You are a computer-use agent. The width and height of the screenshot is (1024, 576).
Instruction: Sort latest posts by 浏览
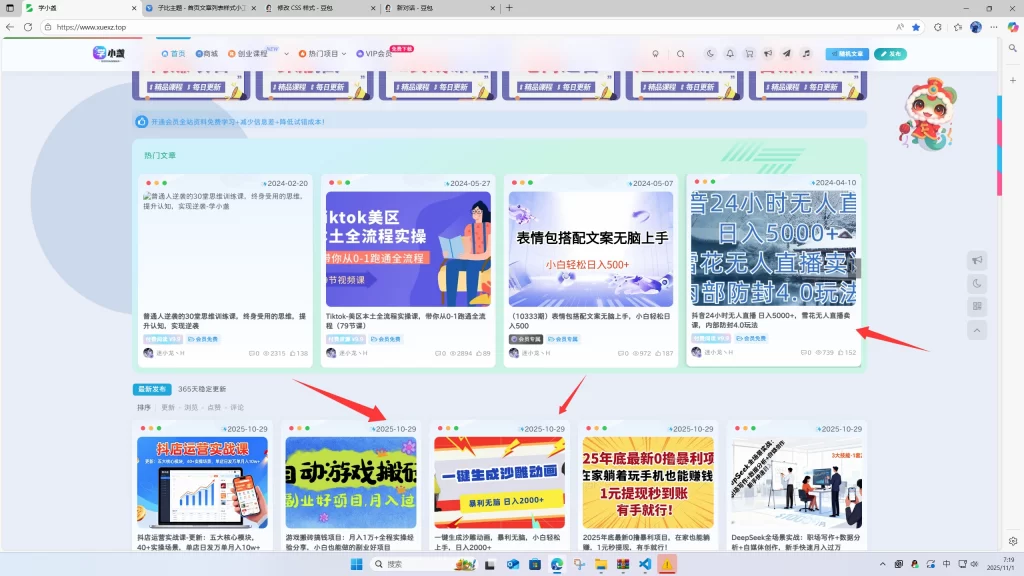click(191, 408)
